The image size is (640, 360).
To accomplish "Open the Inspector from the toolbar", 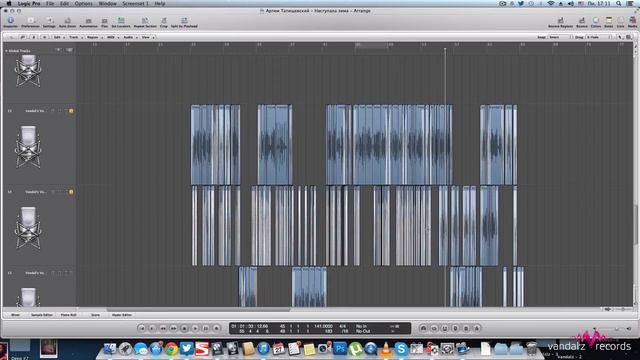I will click(11, 22).
